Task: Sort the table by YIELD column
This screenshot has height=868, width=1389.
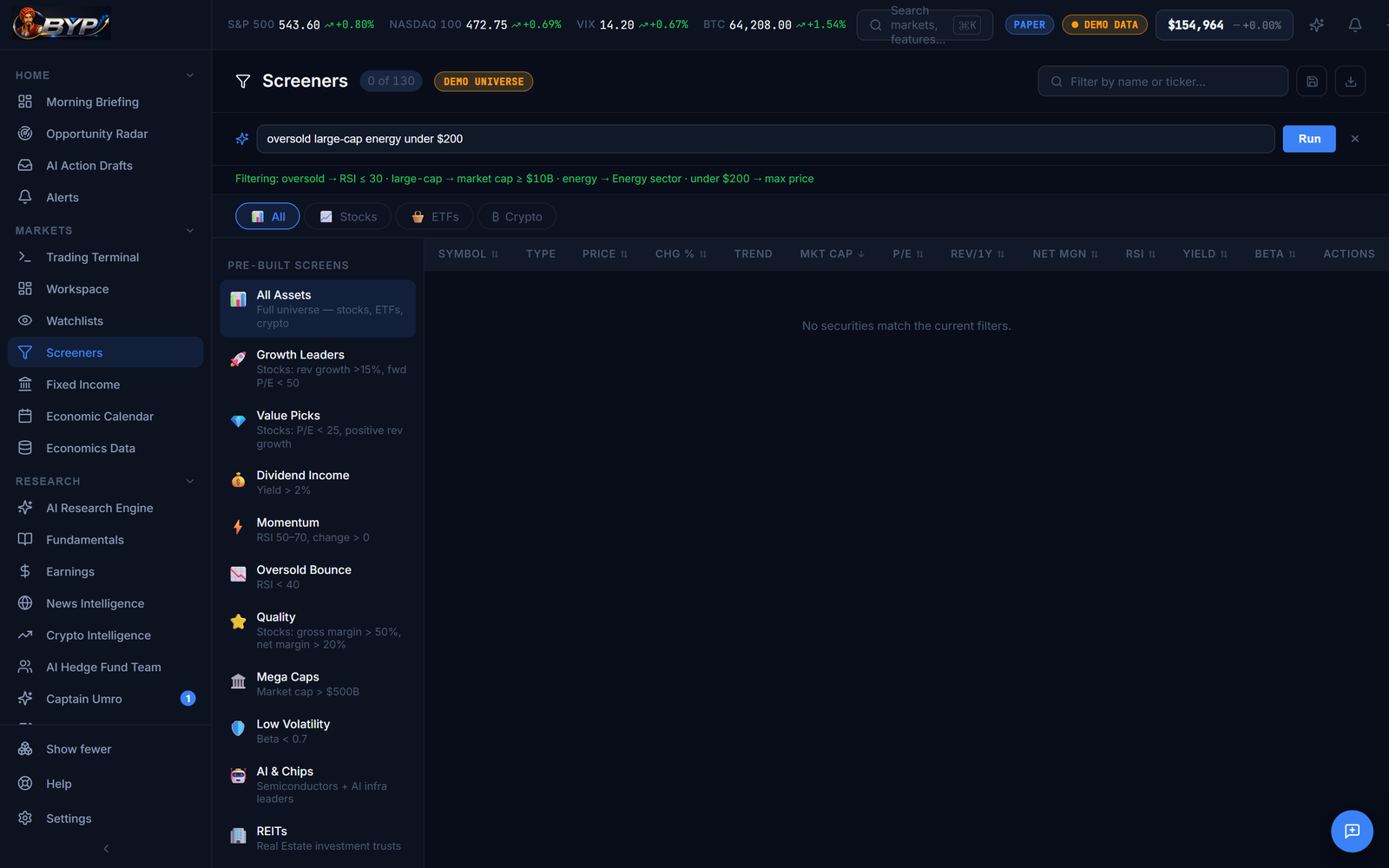Action: click(1205, 254)
